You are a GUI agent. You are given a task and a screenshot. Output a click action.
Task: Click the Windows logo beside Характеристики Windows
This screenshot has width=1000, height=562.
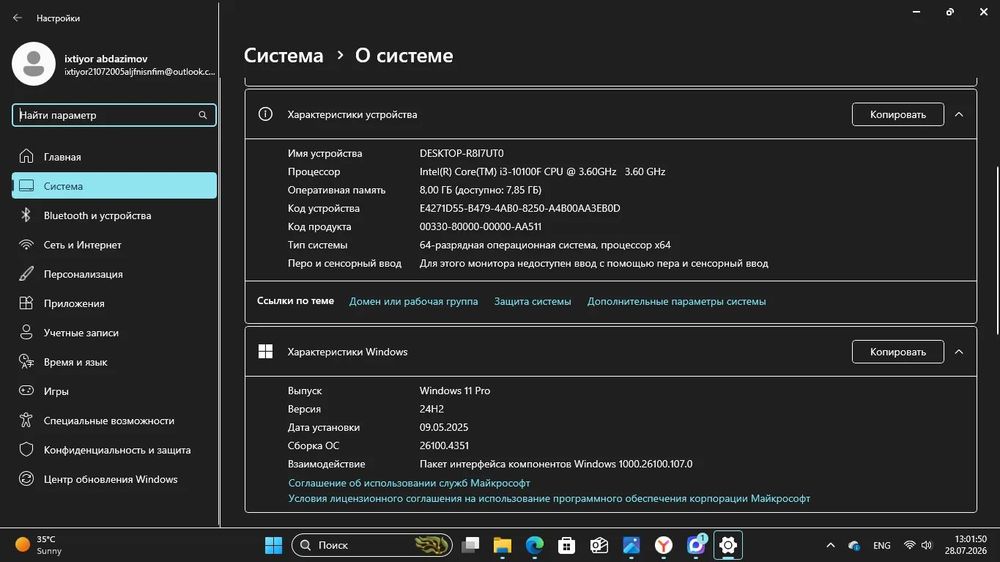coord(265,351)
